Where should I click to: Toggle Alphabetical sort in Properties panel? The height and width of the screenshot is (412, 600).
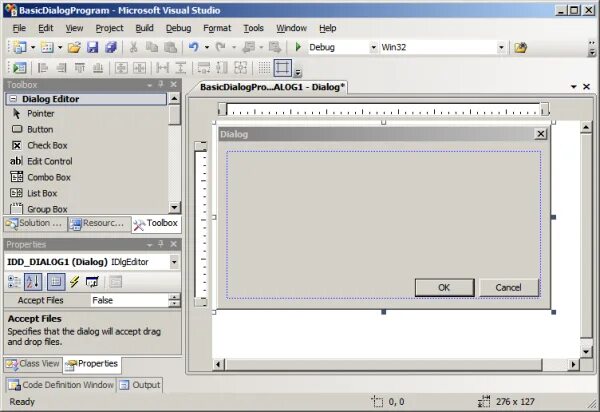33,282
